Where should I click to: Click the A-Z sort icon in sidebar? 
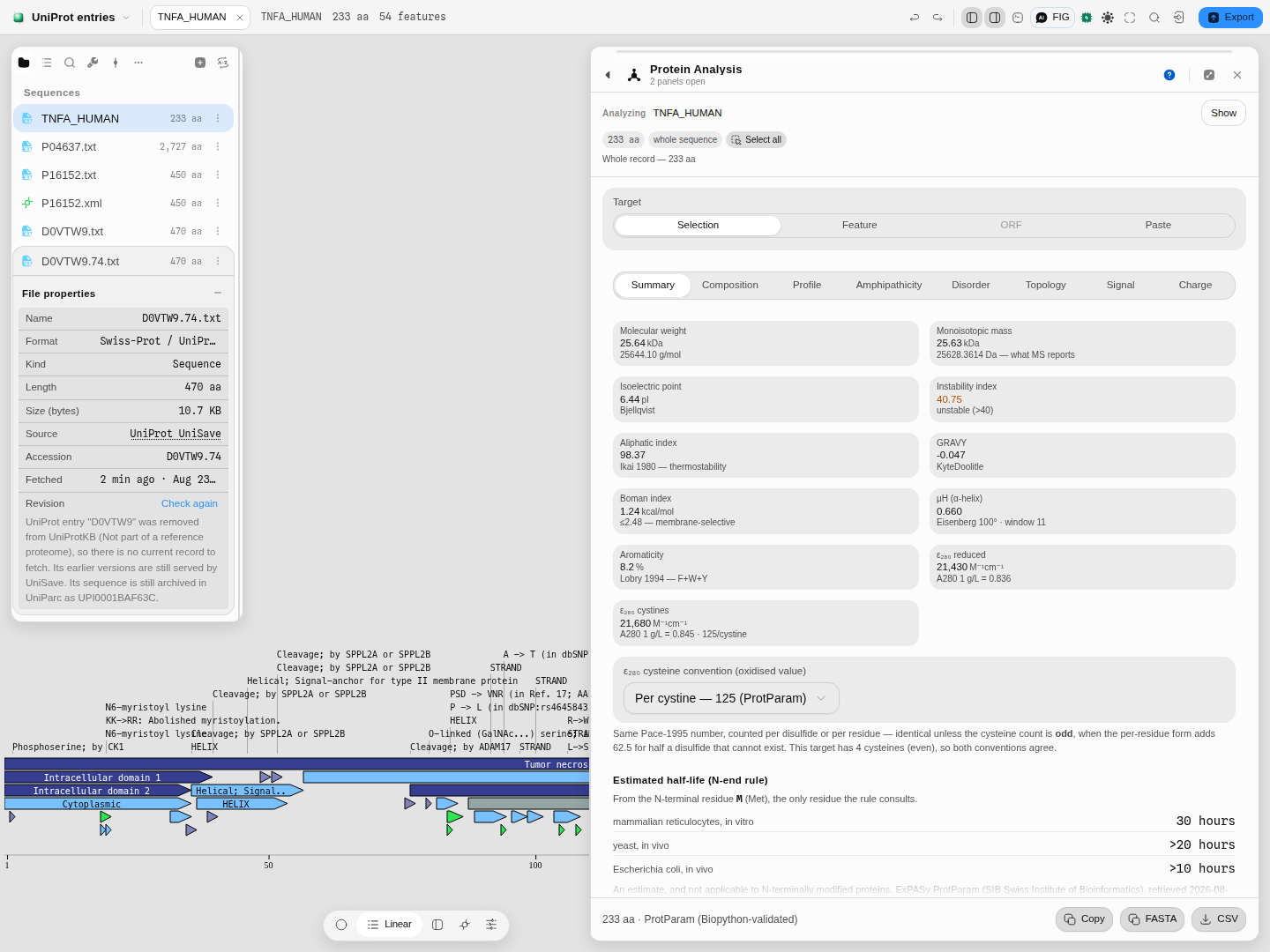223,63
